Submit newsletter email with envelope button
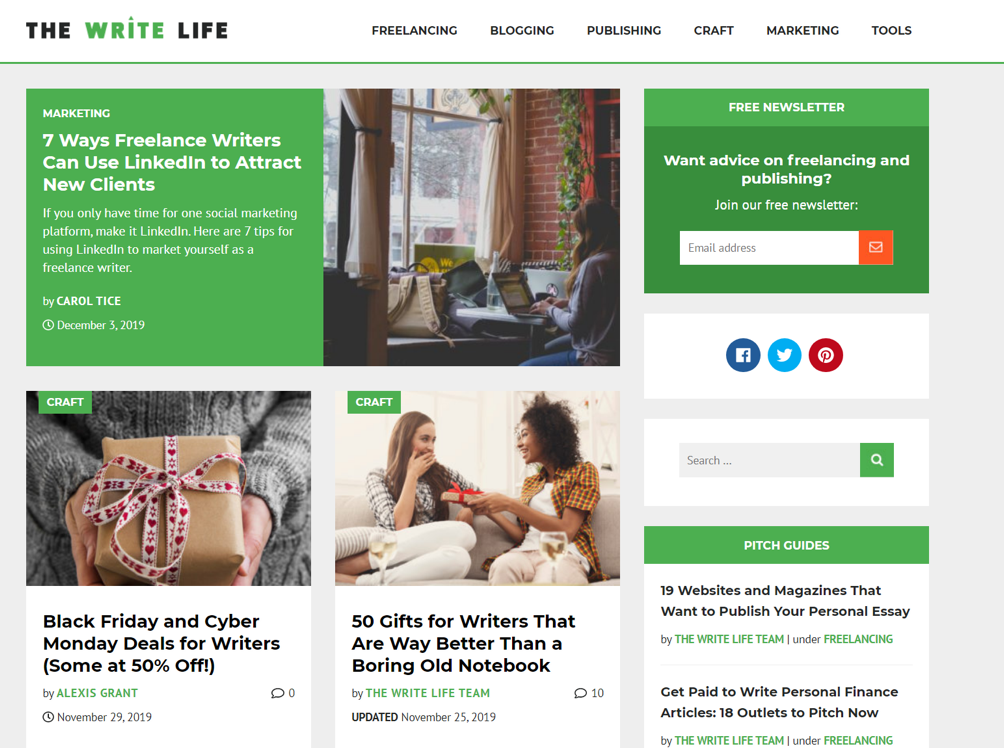1004x748 pixels. click(x=876, y=247)
